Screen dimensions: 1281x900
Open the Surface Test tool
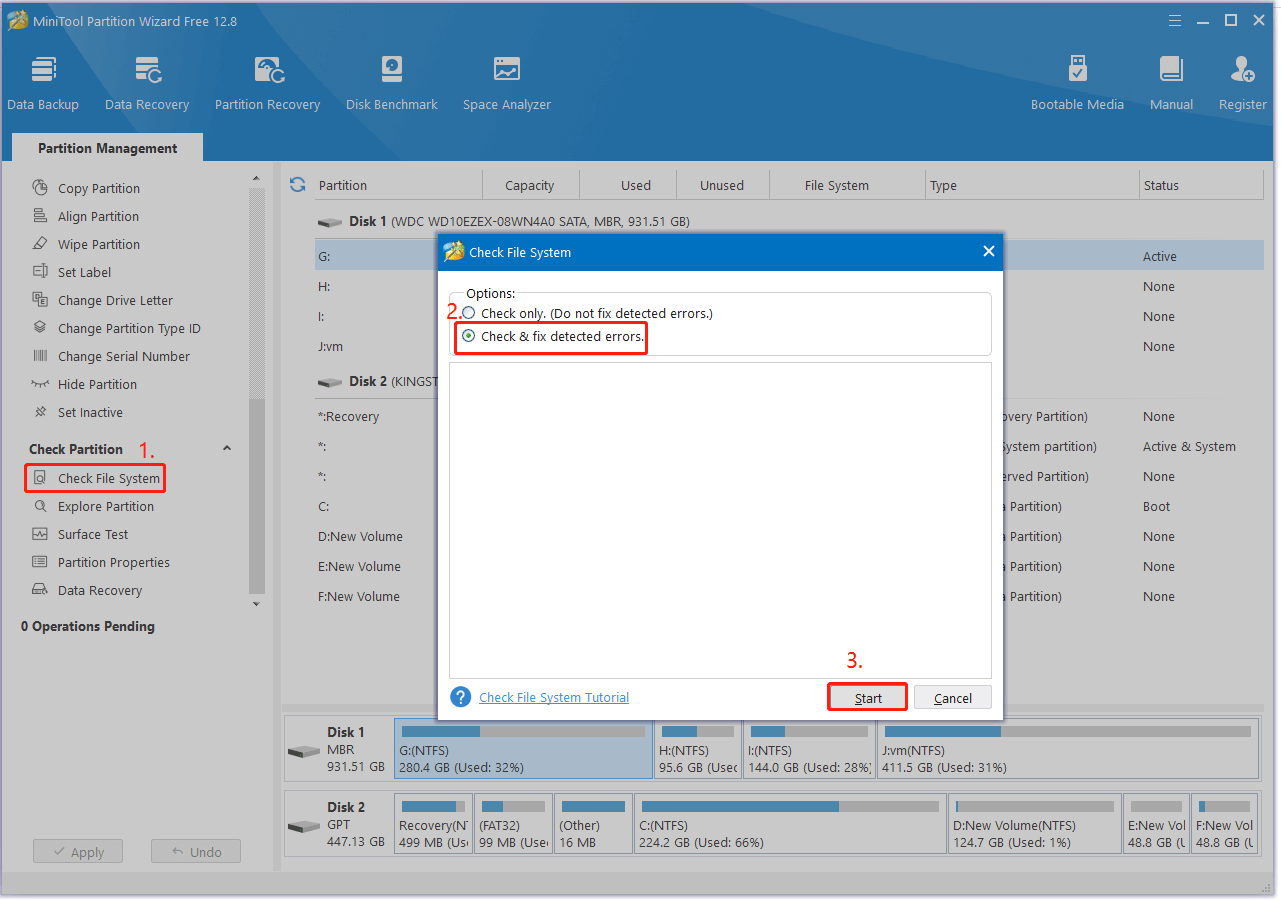(91, 534)
